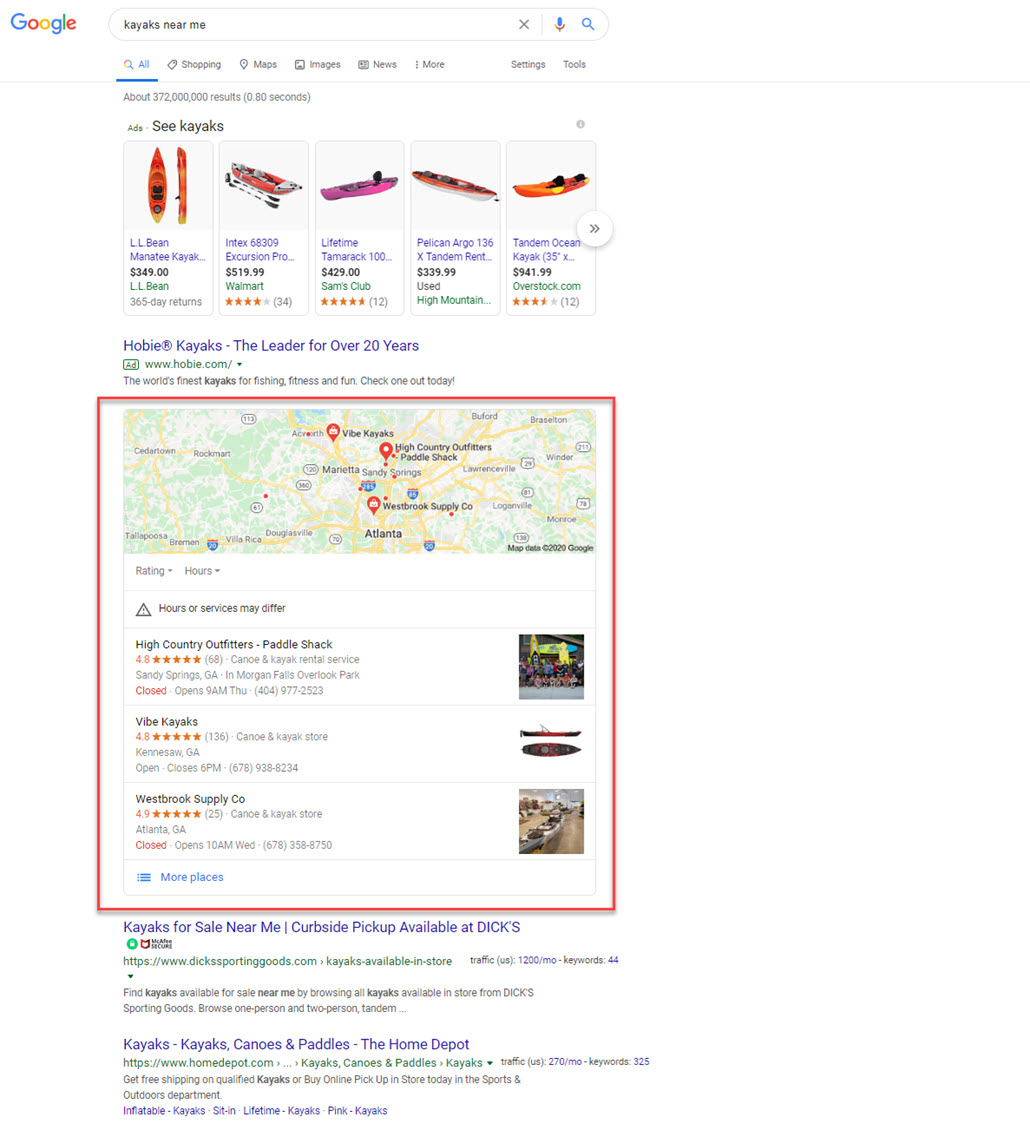
Task: Click the High Country Outfitters map pin
Action: click(386, 451)
